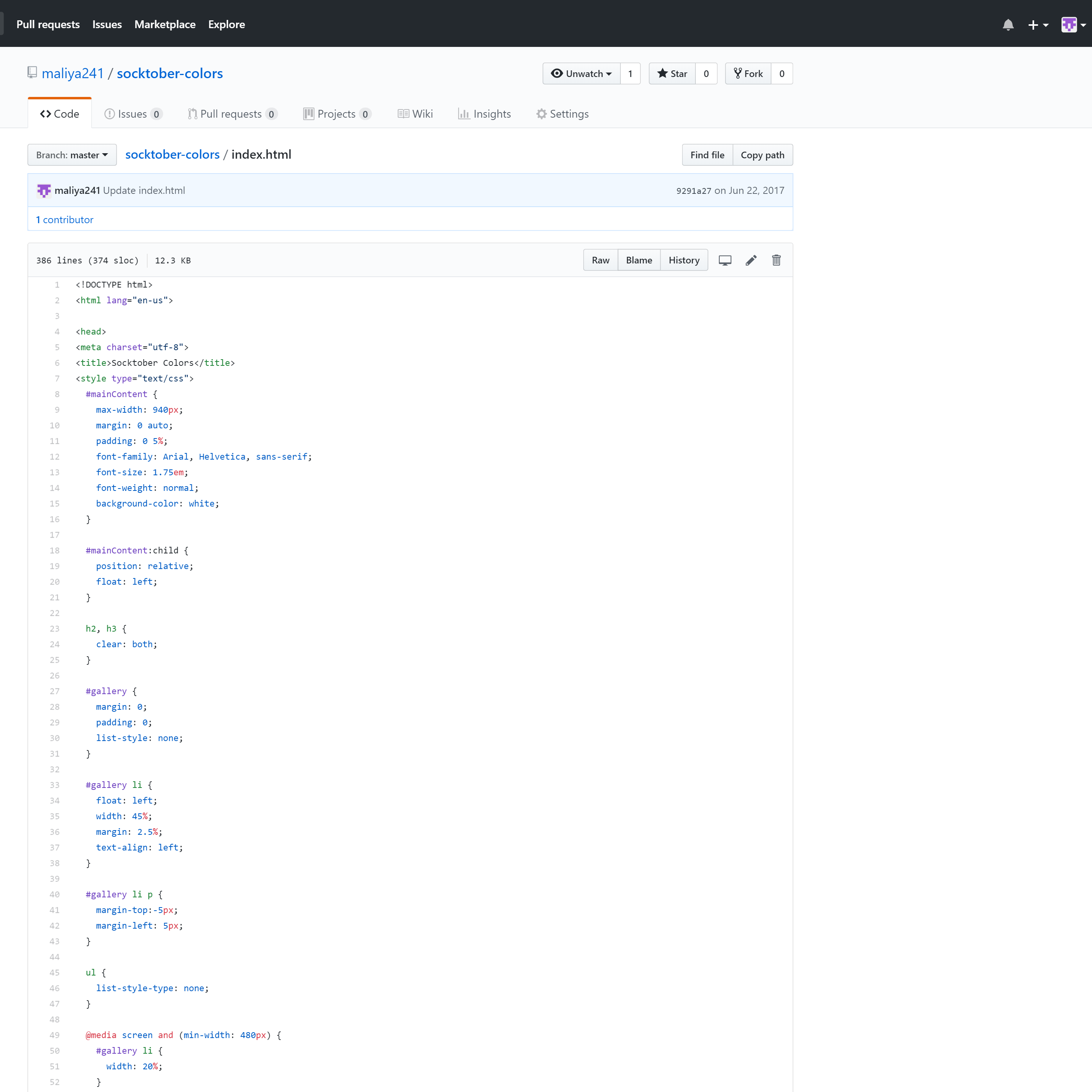Edit the file with the pencil icon
The height and width of the screenshot is (1092, 1092).
(x=751, y=260)
